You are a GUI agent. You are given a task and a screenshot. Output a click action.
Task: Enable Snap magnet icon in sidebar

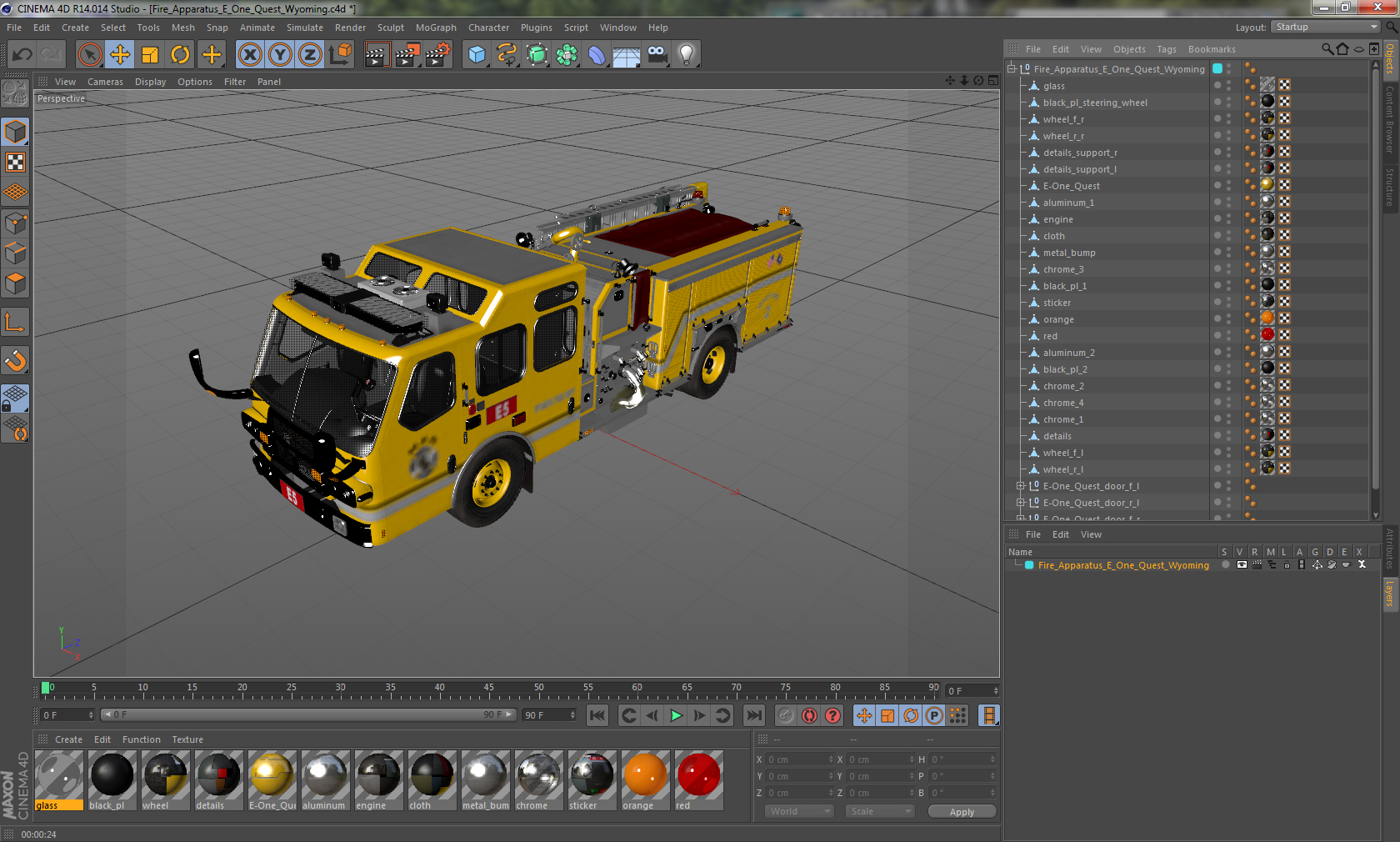pyautogui.click(x=15, y=361)
